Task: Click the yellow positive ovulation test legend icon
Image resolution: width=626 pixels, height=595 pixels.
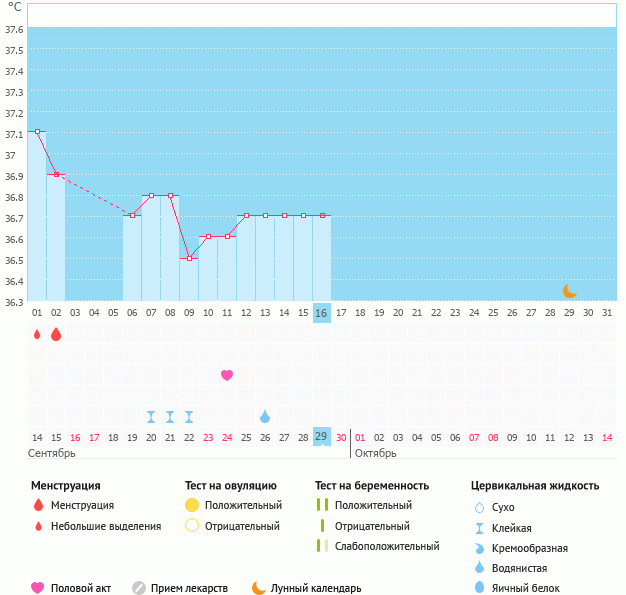Action: [x=192, y=505]
